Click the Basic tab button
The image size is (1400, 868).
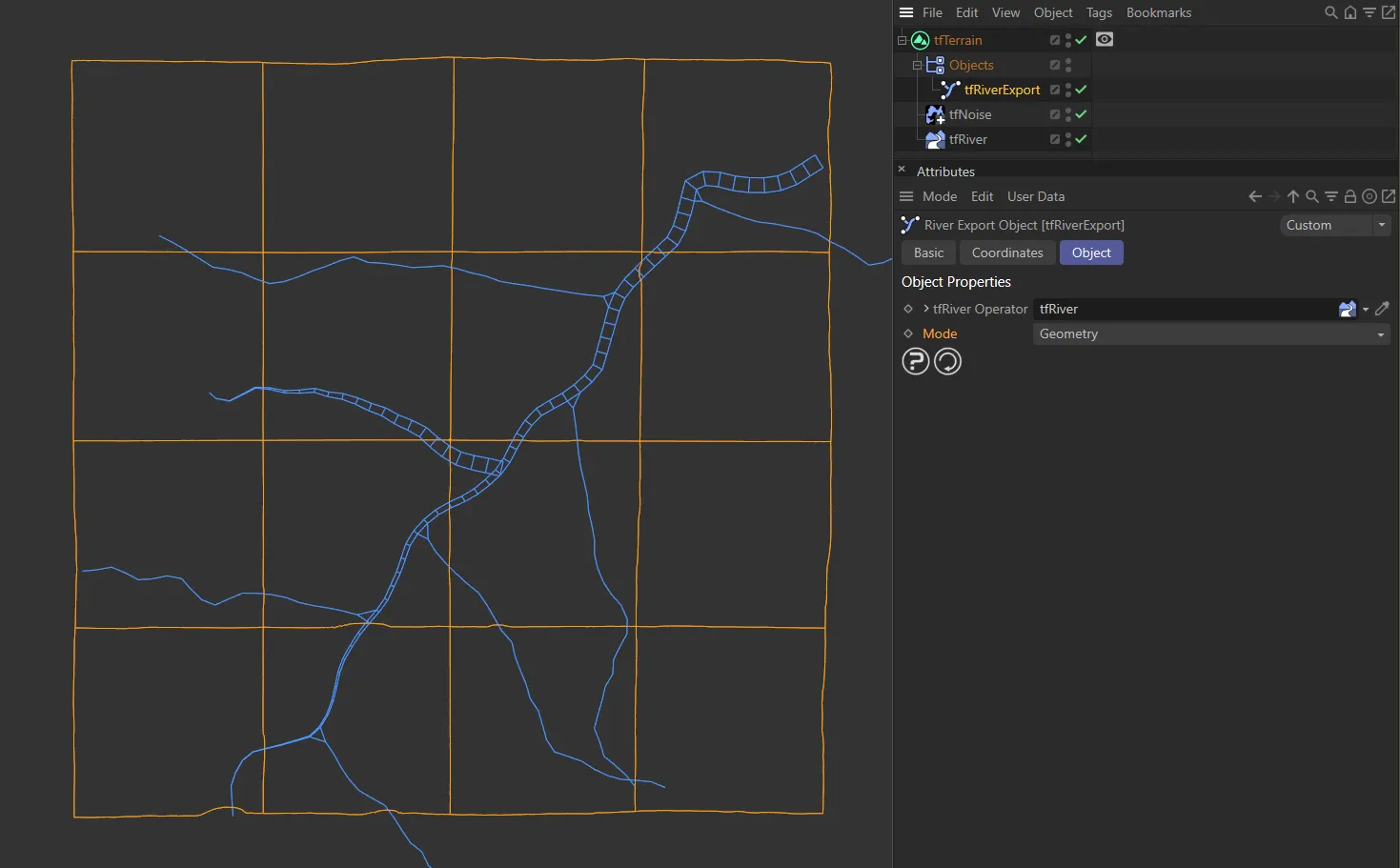click(x=927, y=252)
